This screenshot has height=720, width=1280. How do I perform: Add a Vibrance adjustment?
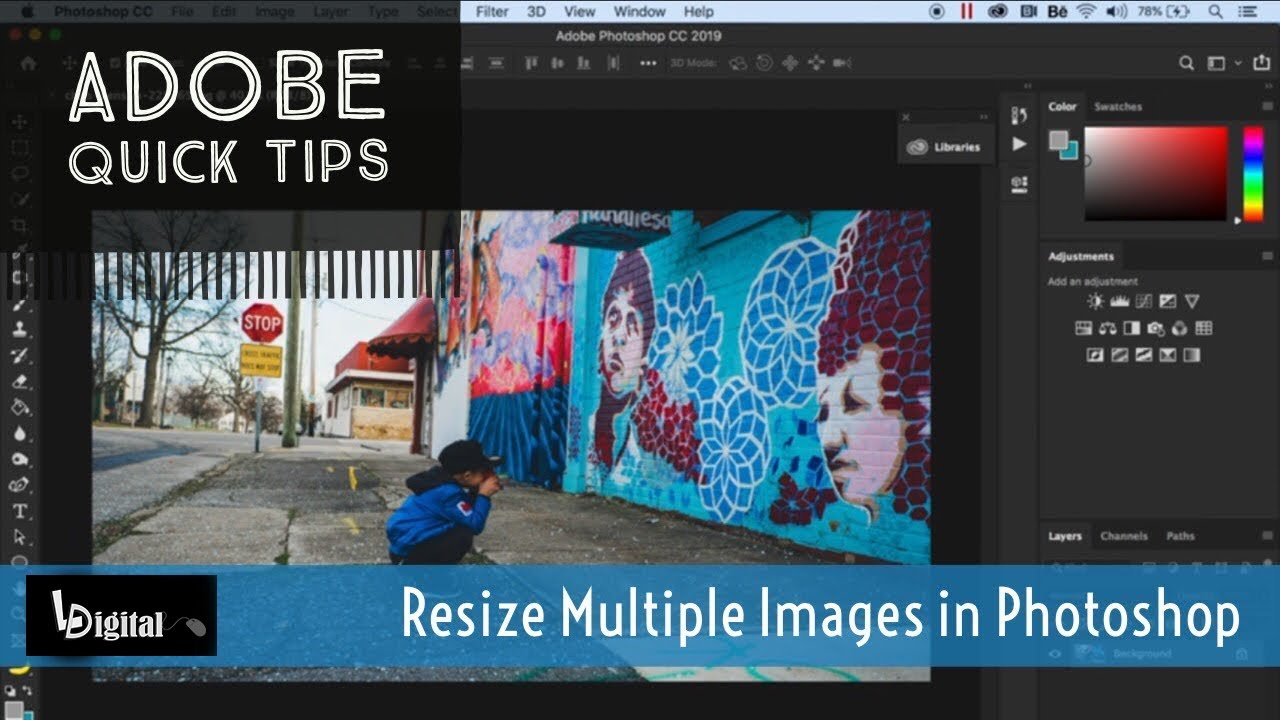click(x=1192, y=301)
